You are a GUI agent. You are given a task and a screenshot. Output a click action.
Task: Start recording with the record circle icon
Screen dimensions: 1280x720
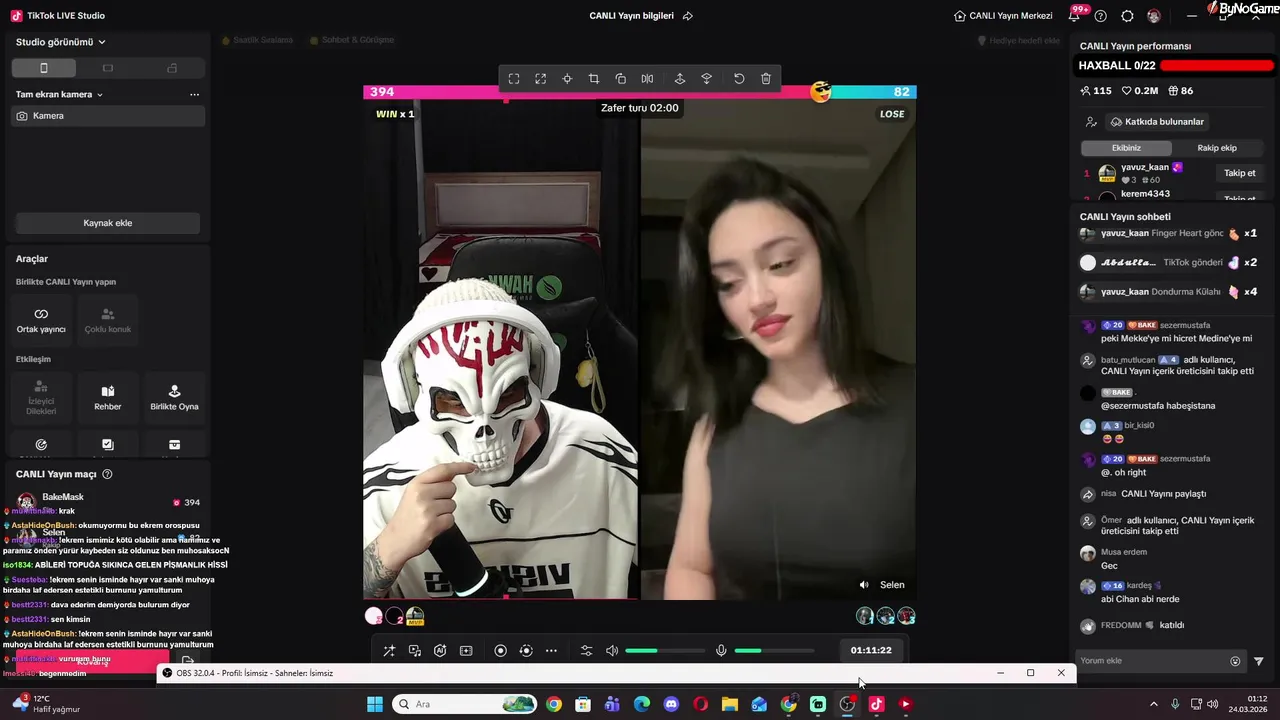(x=501, y=651)
